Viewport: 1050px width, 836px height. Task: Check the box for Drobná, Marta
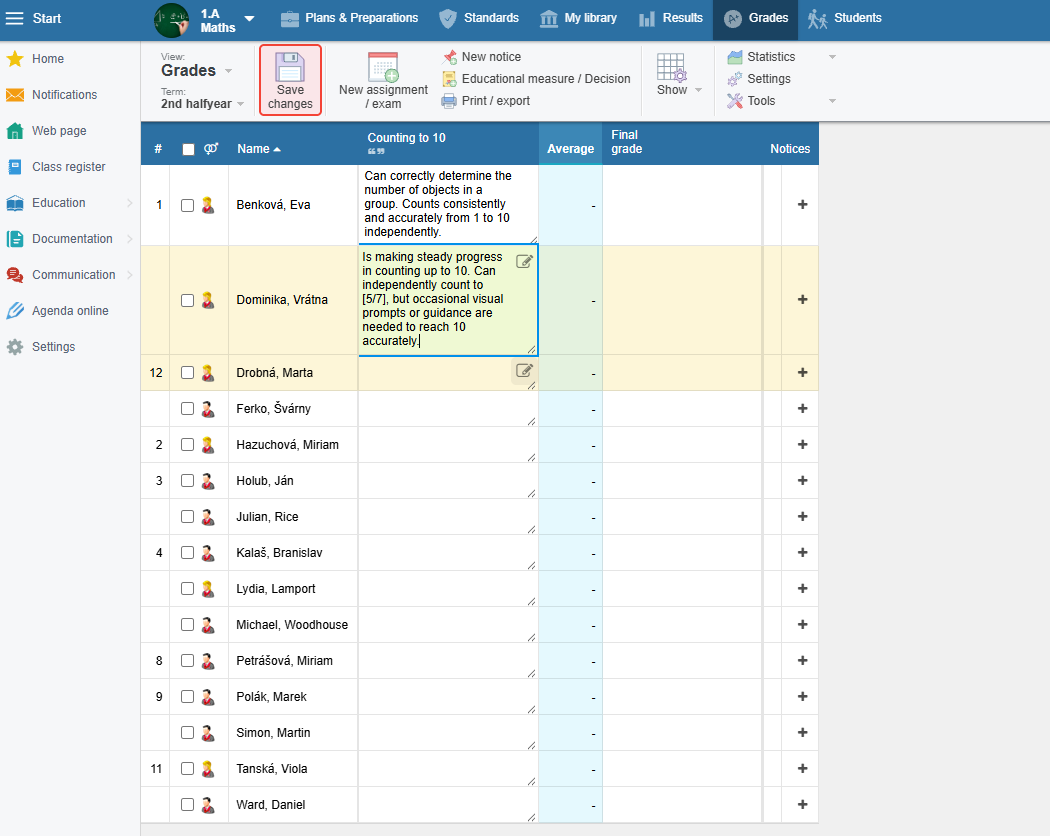[188, 372]
